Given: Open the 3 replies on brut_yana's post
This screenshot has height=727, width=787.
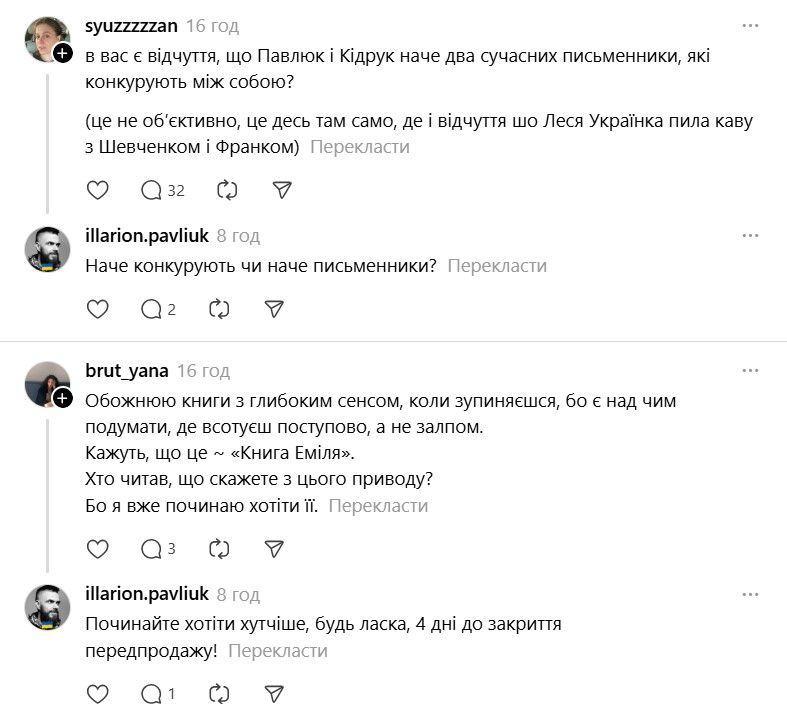Looking at the screenshot, I should pyautogui.click(x=159, y=548).
